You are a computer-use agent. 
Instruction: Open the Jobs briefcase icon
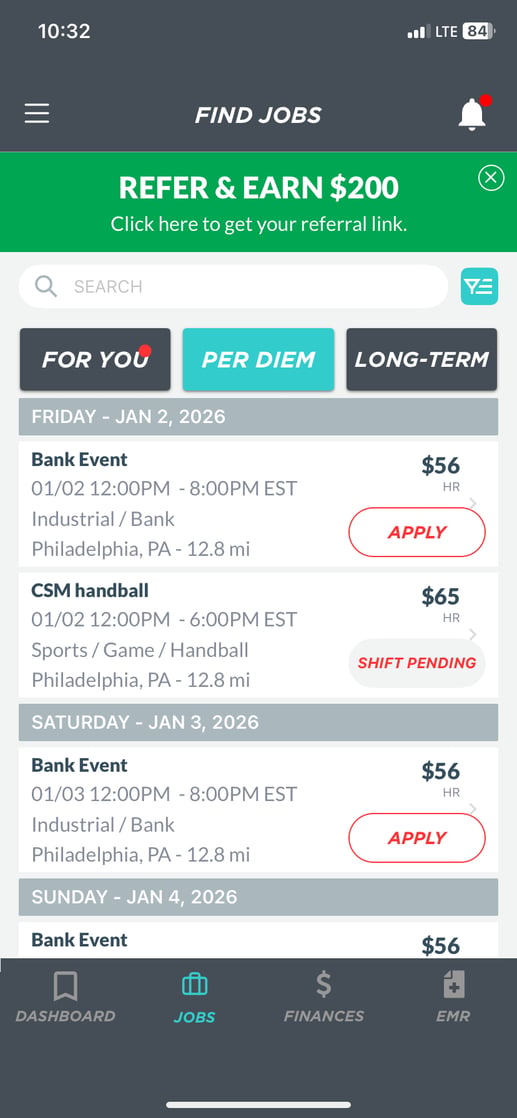coord(195,985)
